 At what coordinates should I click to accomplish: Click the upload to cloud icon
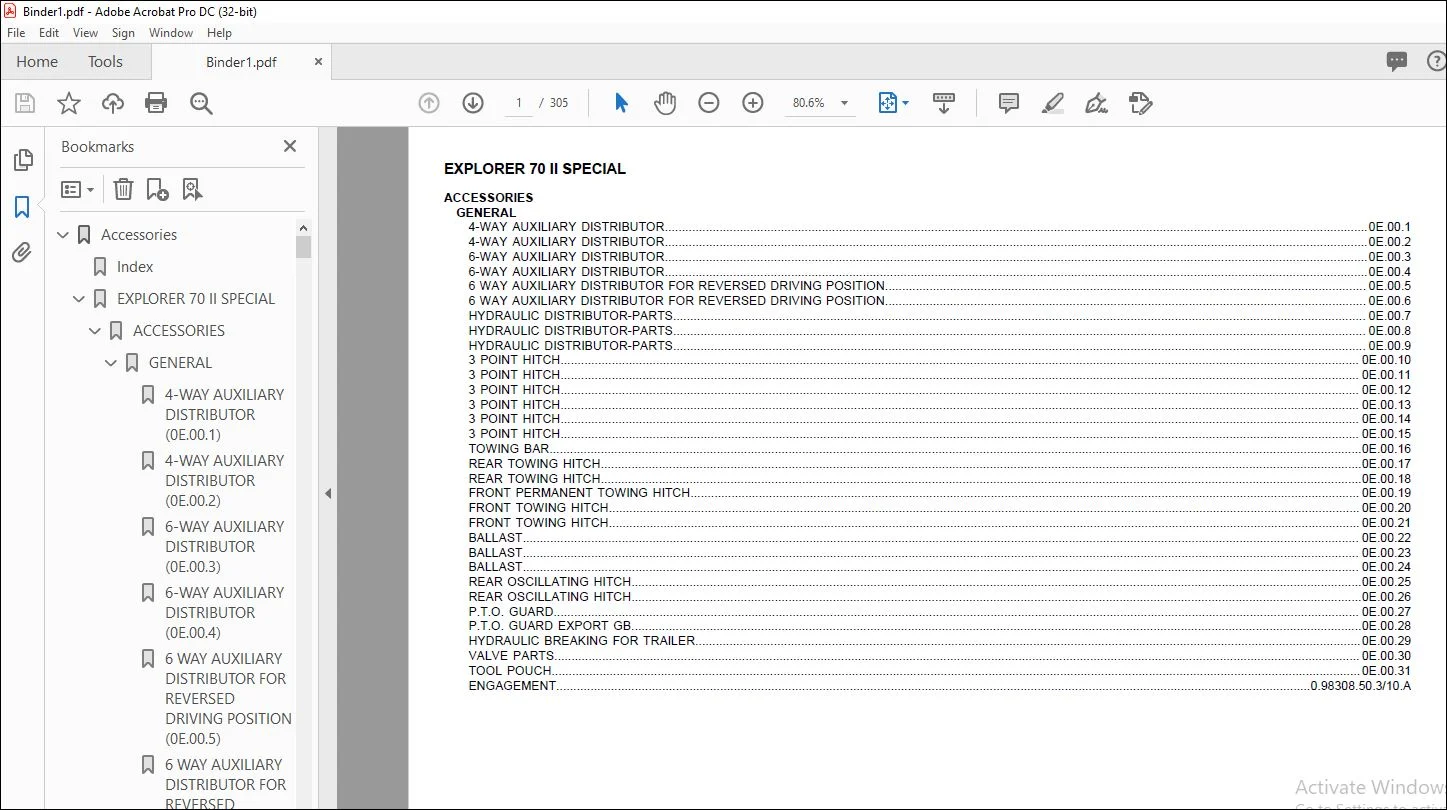[x=113, y=103]
